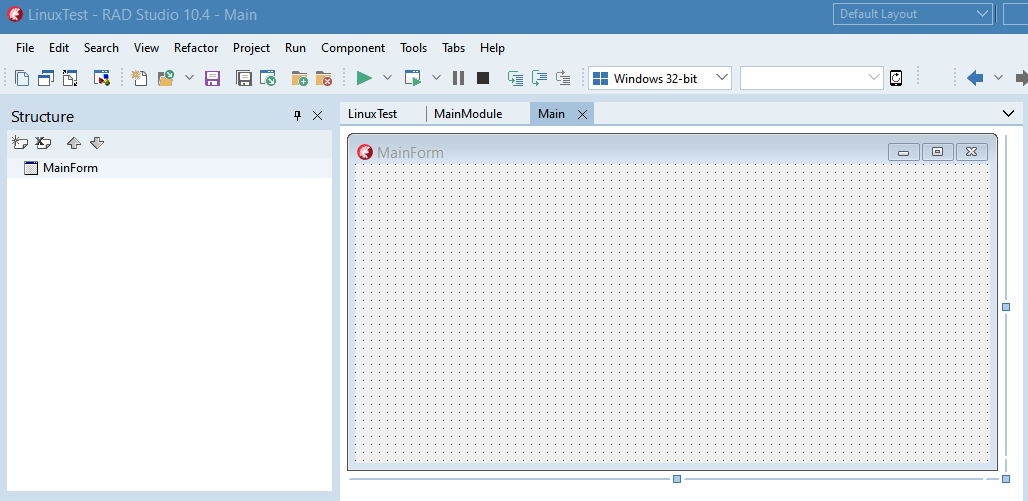Viewport: 1028px width, 501px height.
Task: Click the Save All icon
Action: 244,78
